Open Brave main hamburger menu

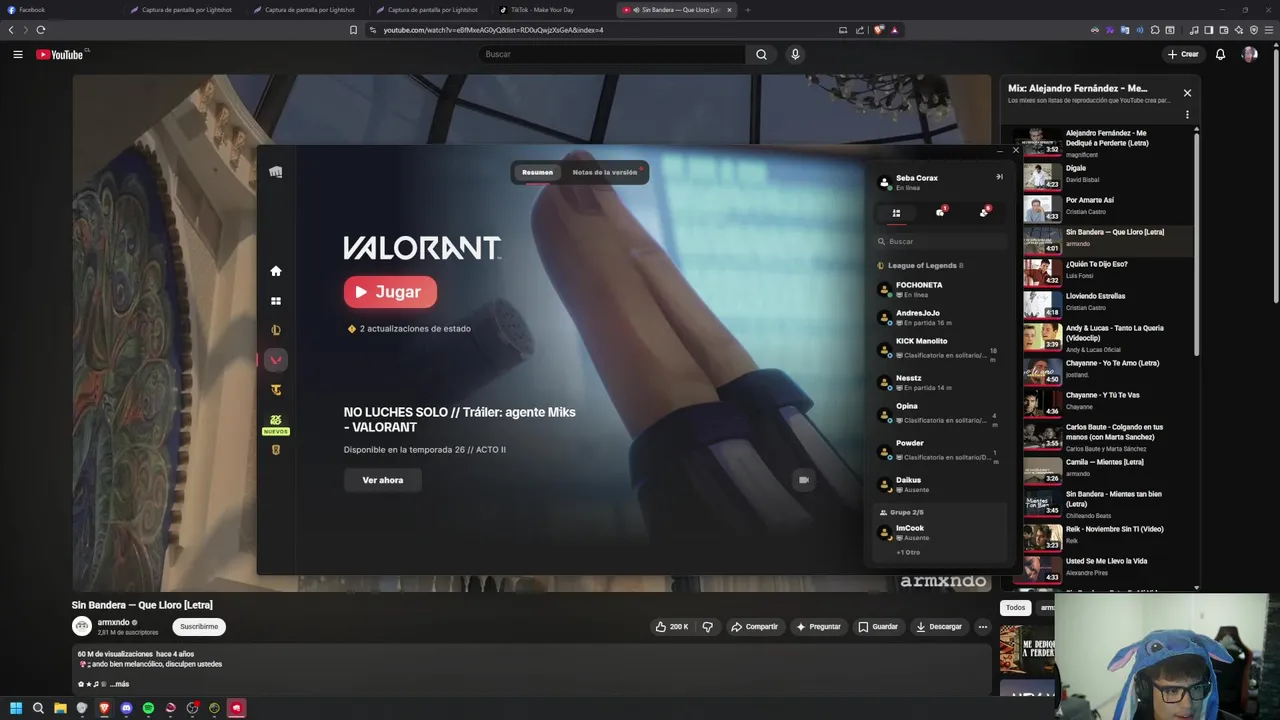(1269, 30)
